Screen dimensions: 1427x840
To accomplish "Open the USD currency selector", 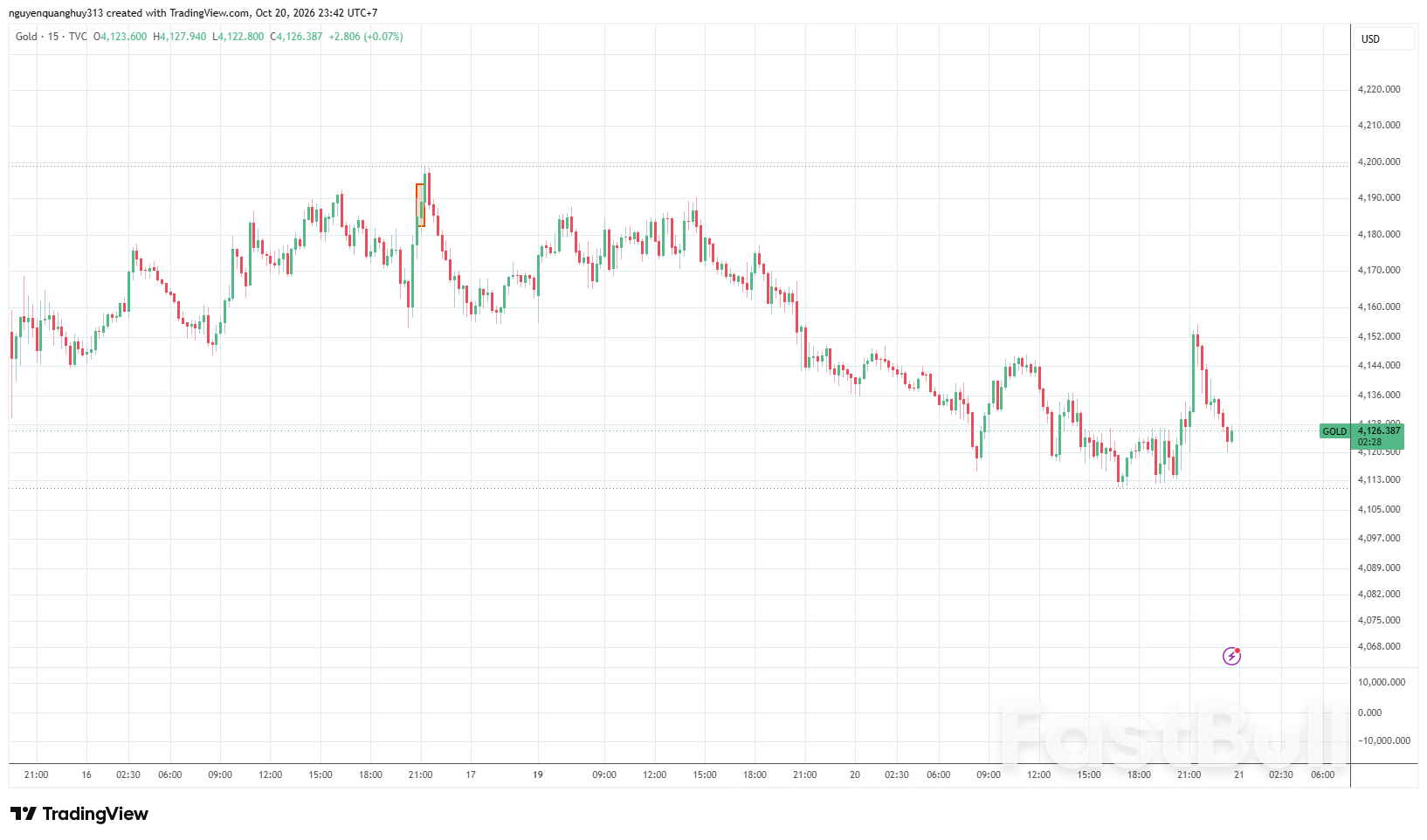I will tap(1384, 39).
